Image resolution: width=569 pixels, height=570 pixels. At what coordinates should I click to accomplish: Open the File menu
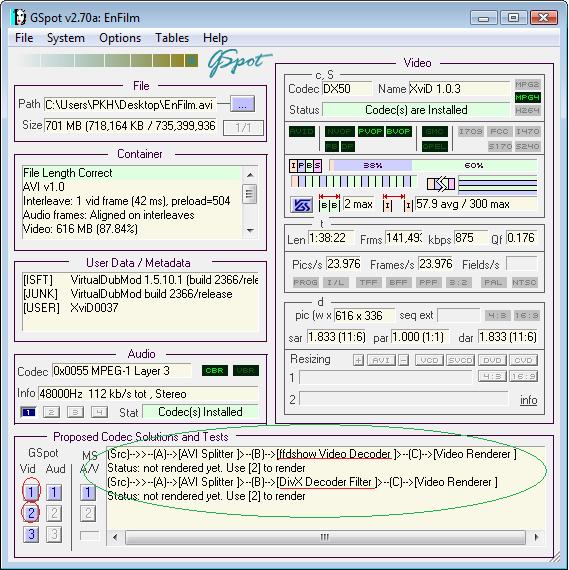[x=24, y=38]
